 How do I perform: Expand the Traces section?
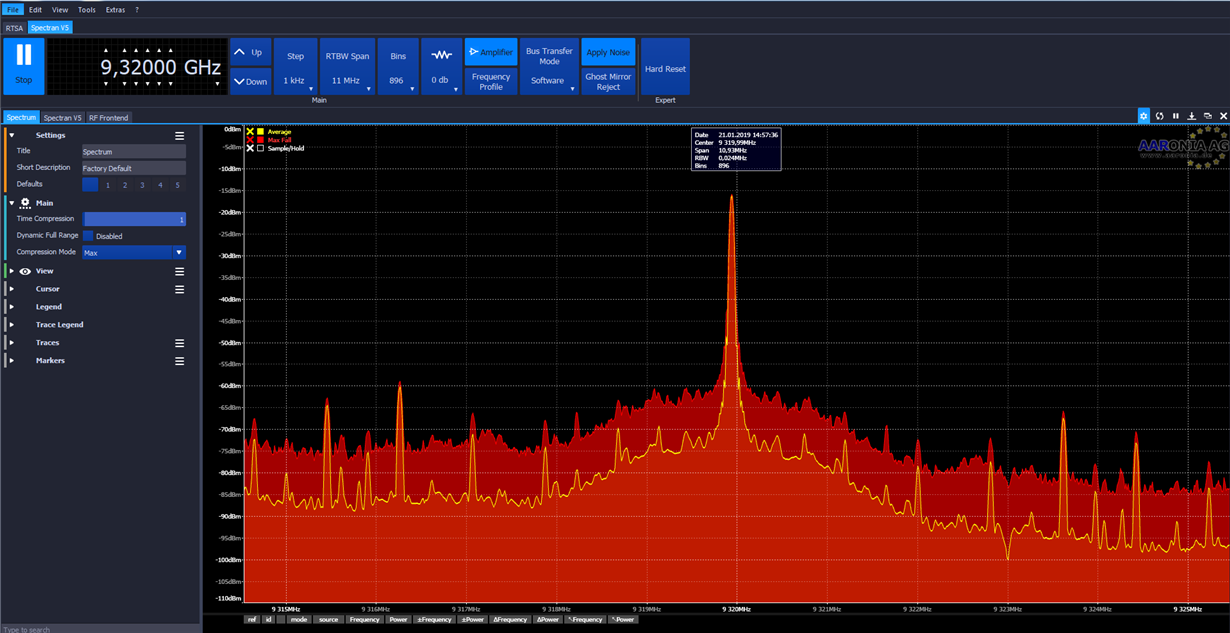[12, 343]
